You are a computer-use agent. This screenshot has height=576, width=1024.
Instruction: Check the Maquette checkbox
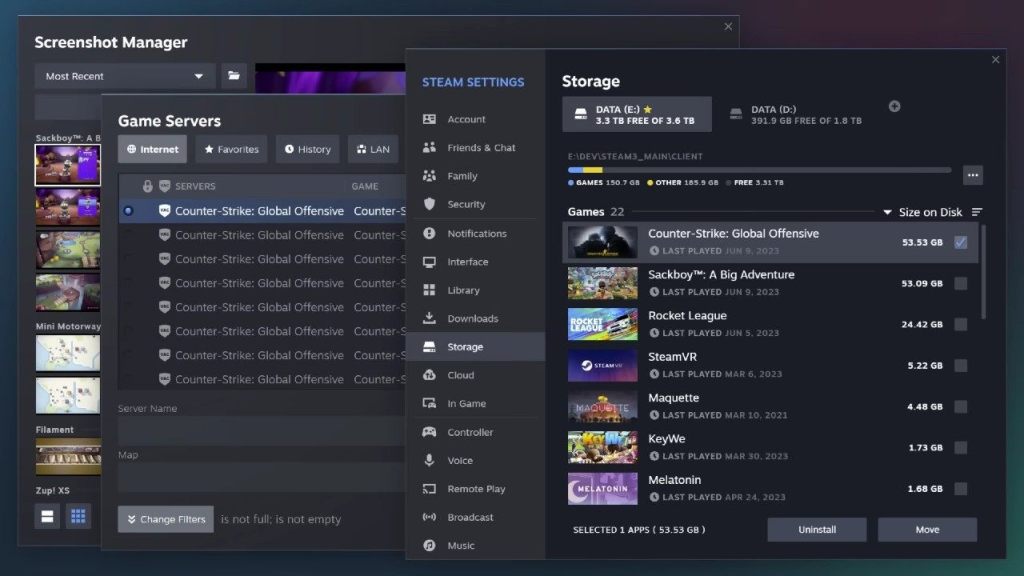961,407
